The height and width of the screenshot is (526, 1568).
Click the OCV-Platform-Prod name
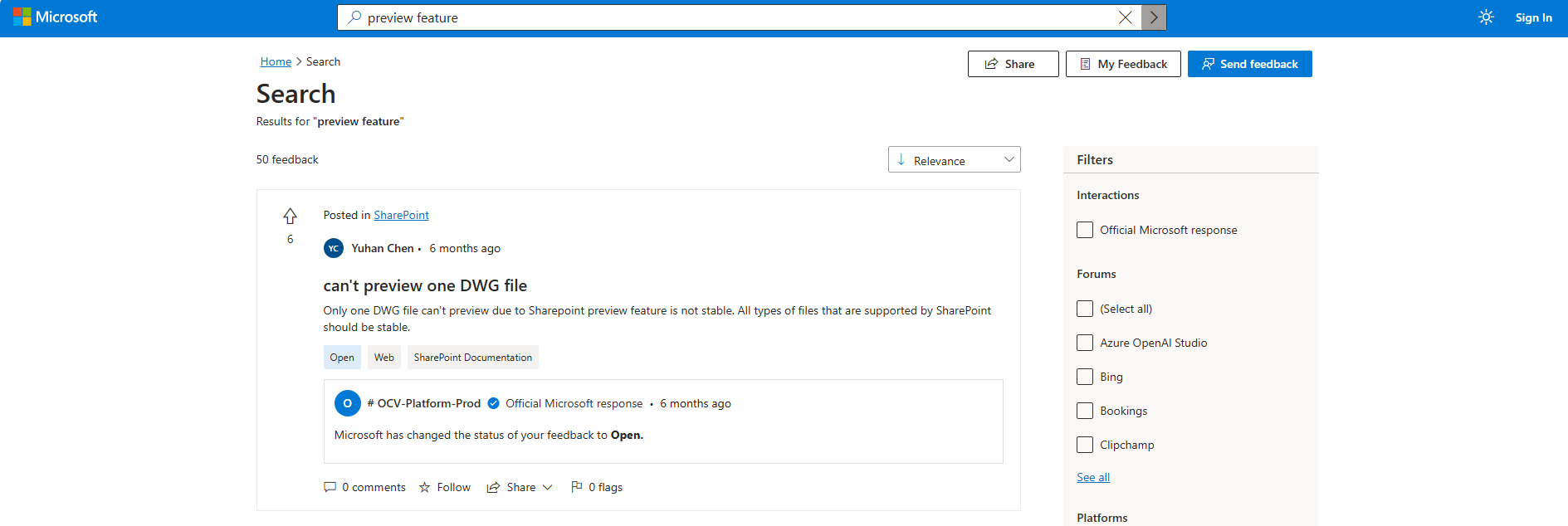click(x=423, y=403)
